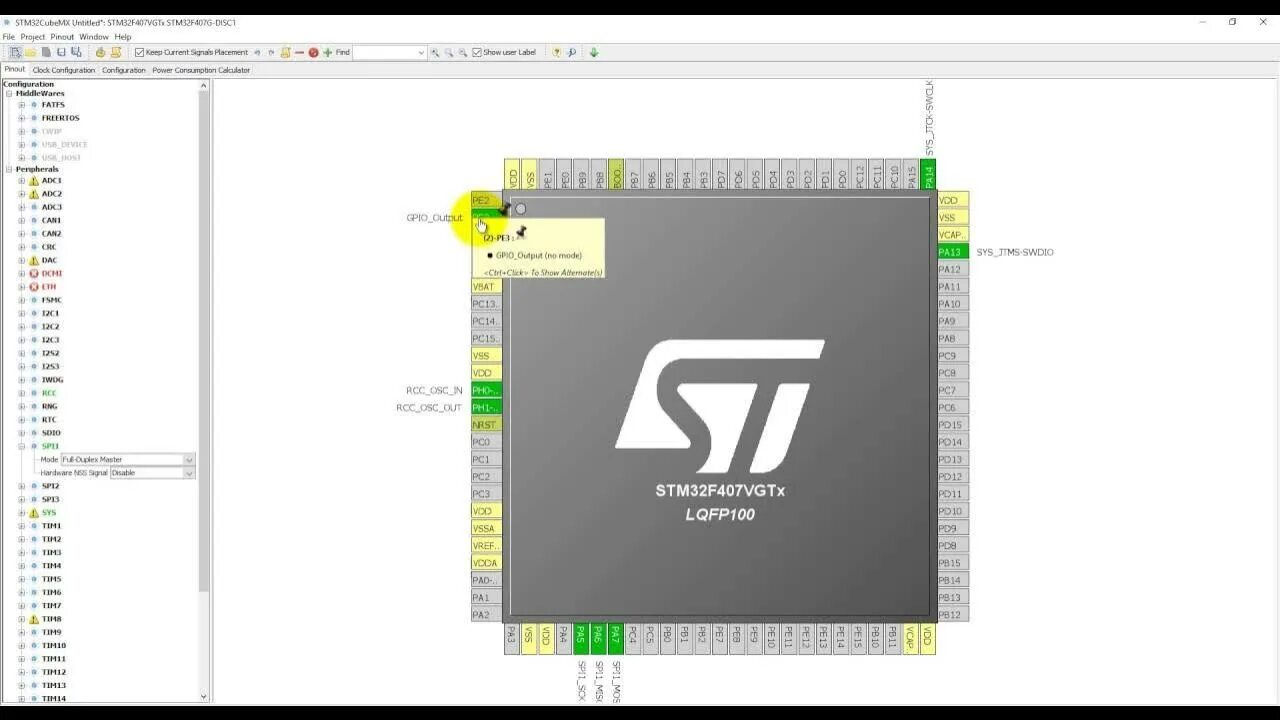Choose GPIO_Output in PE3 tooltip
Image resolution: width=1280 pixels, height=720 pixels.
[539, 255]
